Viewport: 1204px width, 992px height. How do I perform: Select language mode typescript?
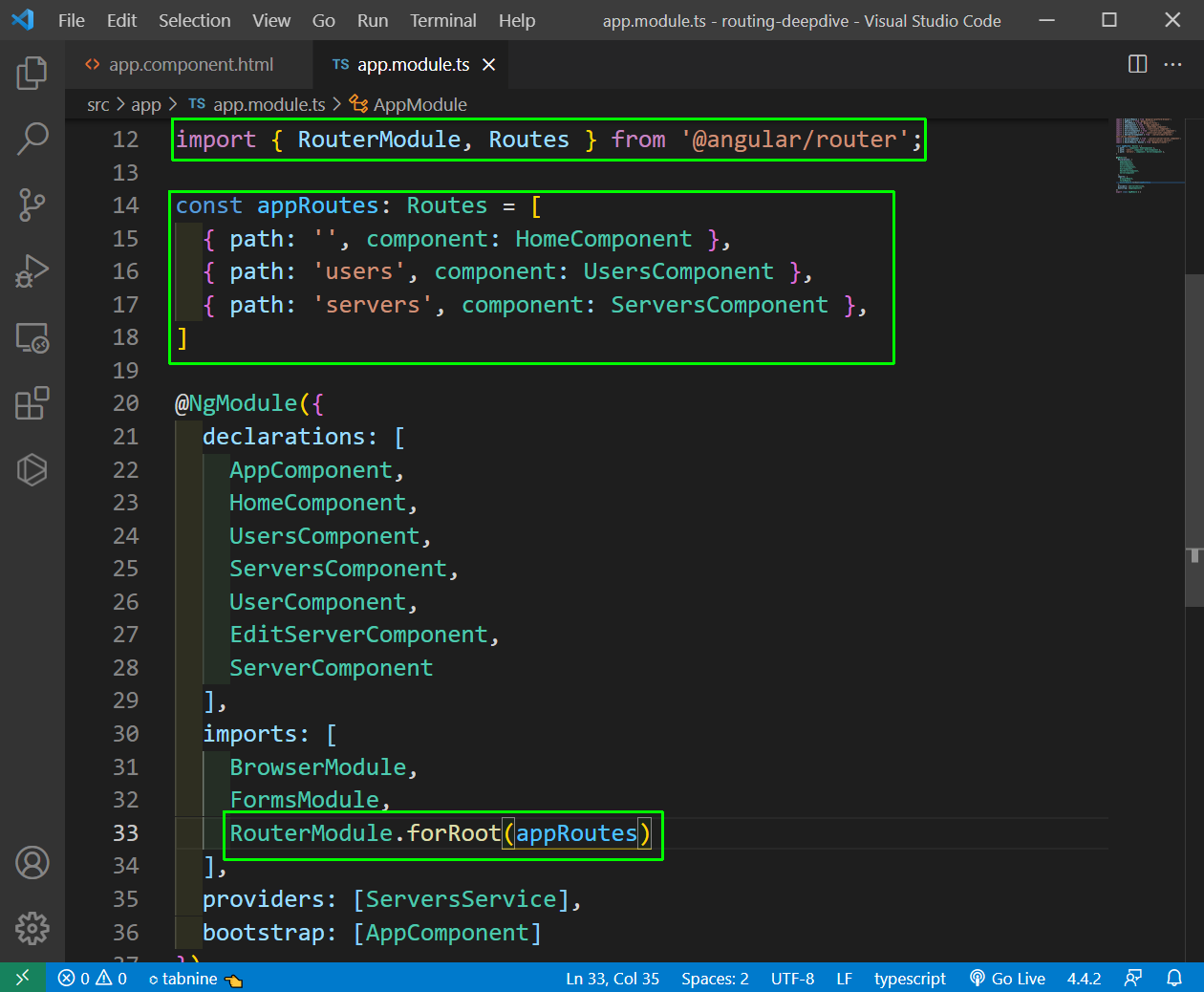(910, 978)
